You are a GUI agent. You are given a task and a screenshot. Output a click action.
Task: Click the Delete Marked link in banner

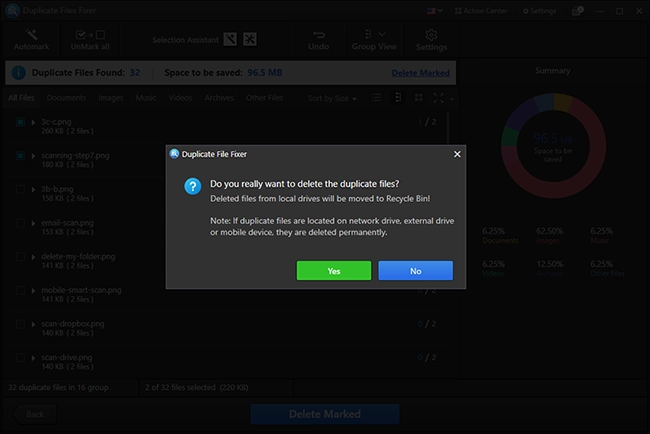point(420,73)
